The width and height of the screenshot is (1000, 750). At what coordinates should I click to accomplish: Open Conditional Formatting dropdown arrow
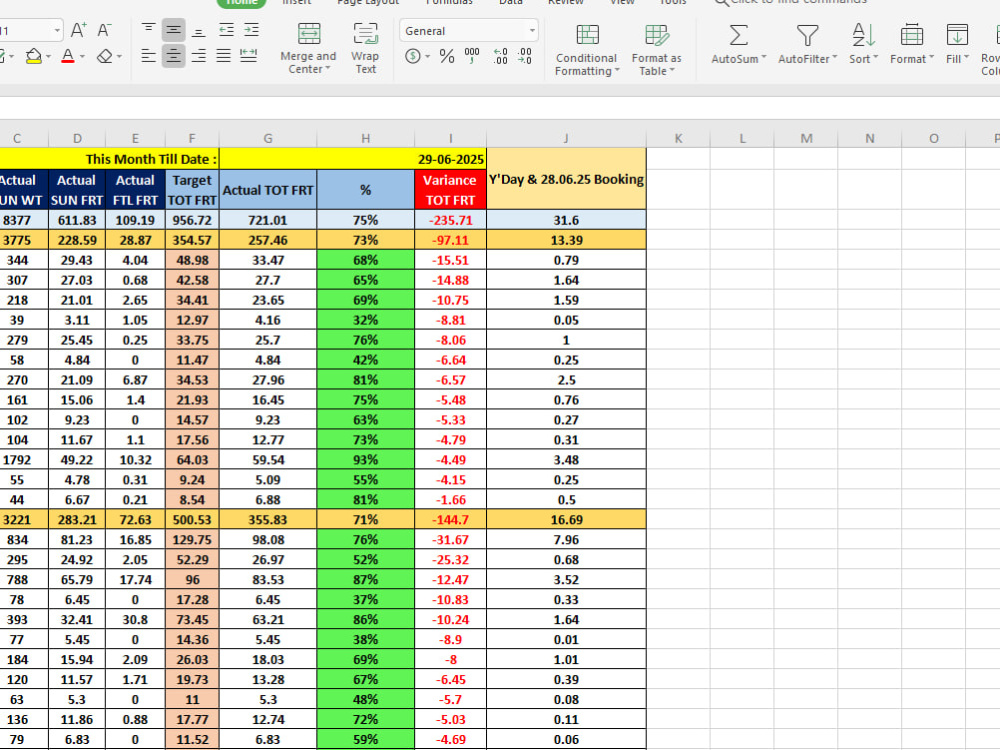tap(617, 70)
